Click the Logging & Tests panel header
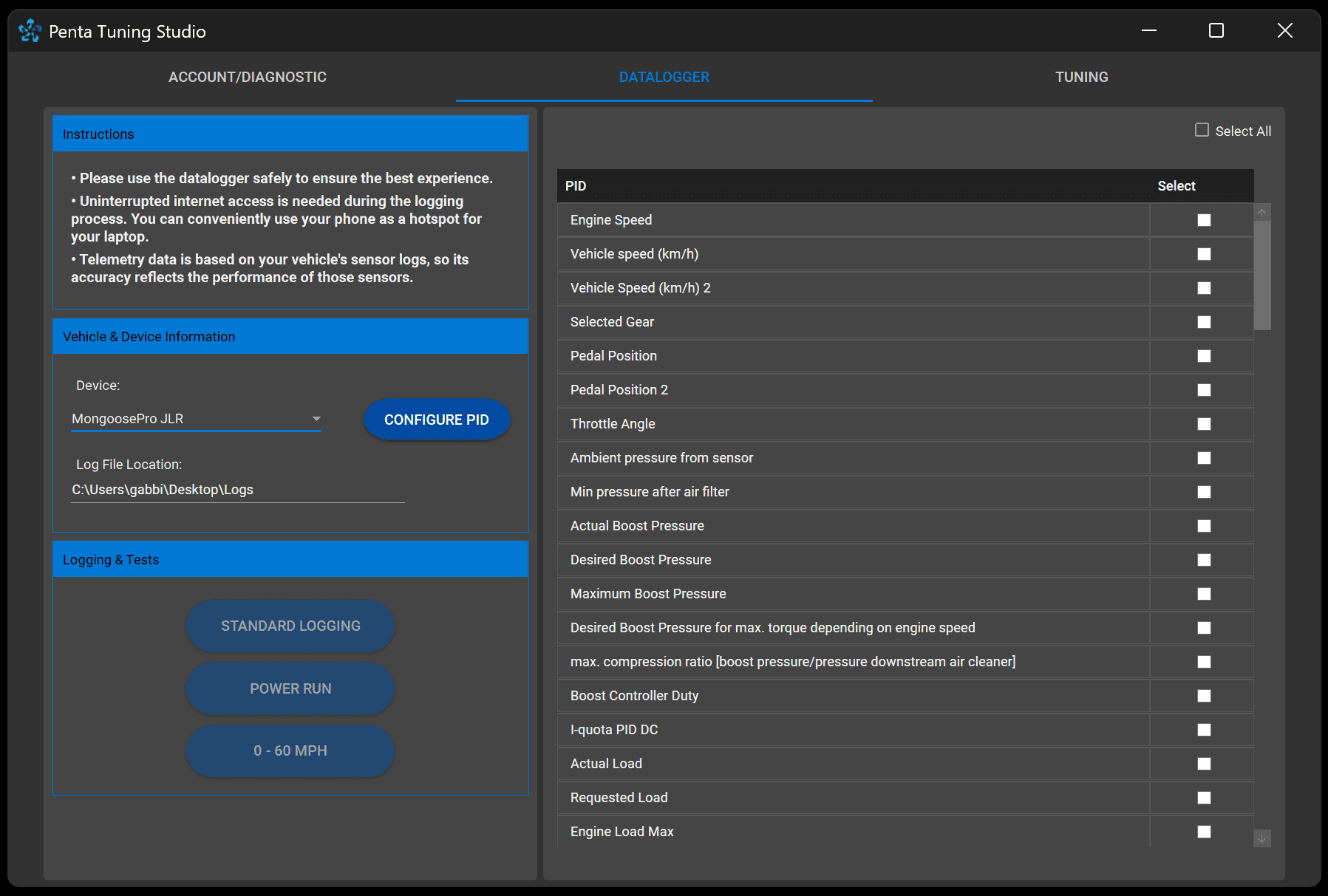The width and height of the screenshot is (1328, 896). coord(290,559)
